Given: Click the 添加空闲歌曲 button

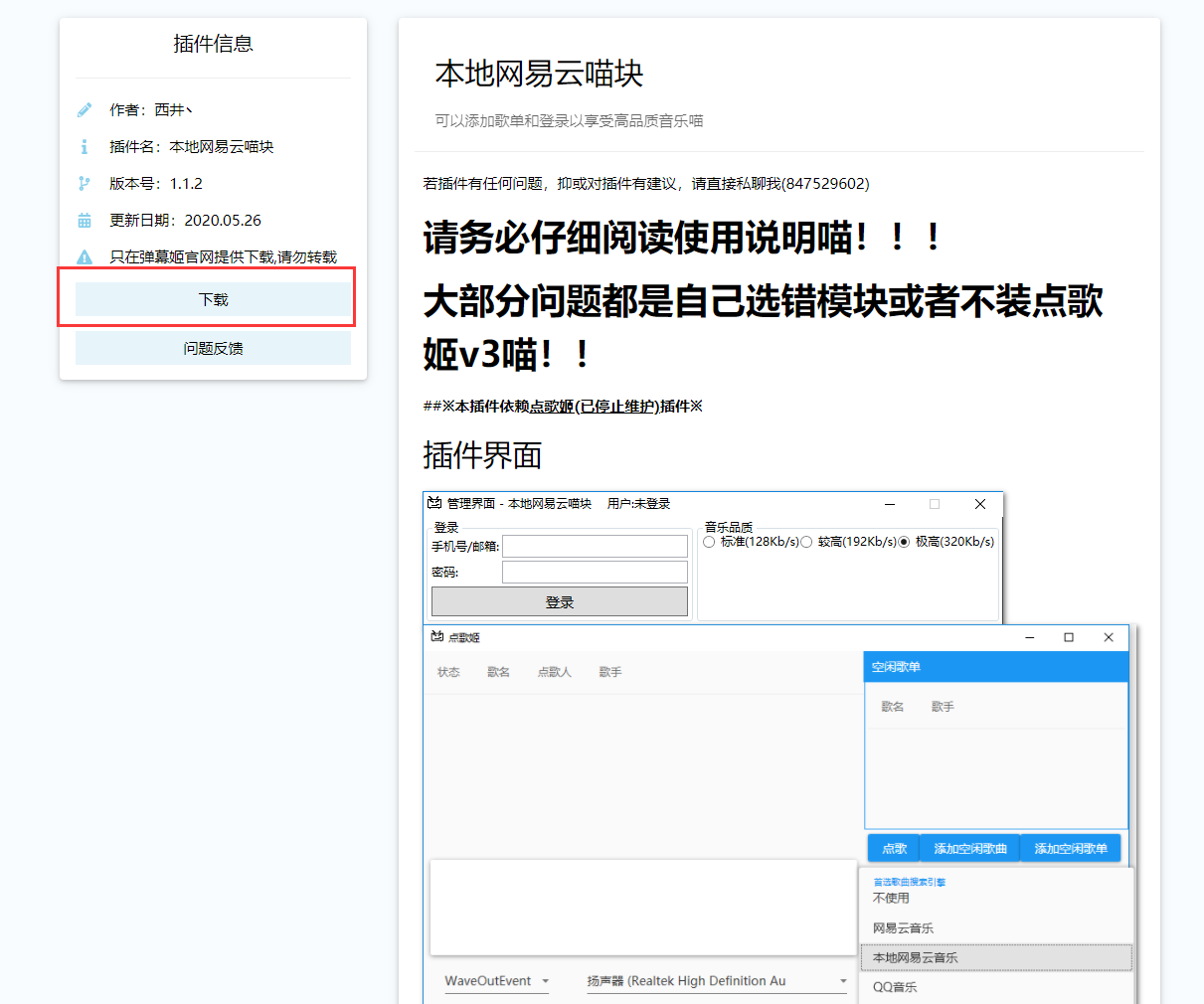Looking at the screenshot, I should (970, 848).
